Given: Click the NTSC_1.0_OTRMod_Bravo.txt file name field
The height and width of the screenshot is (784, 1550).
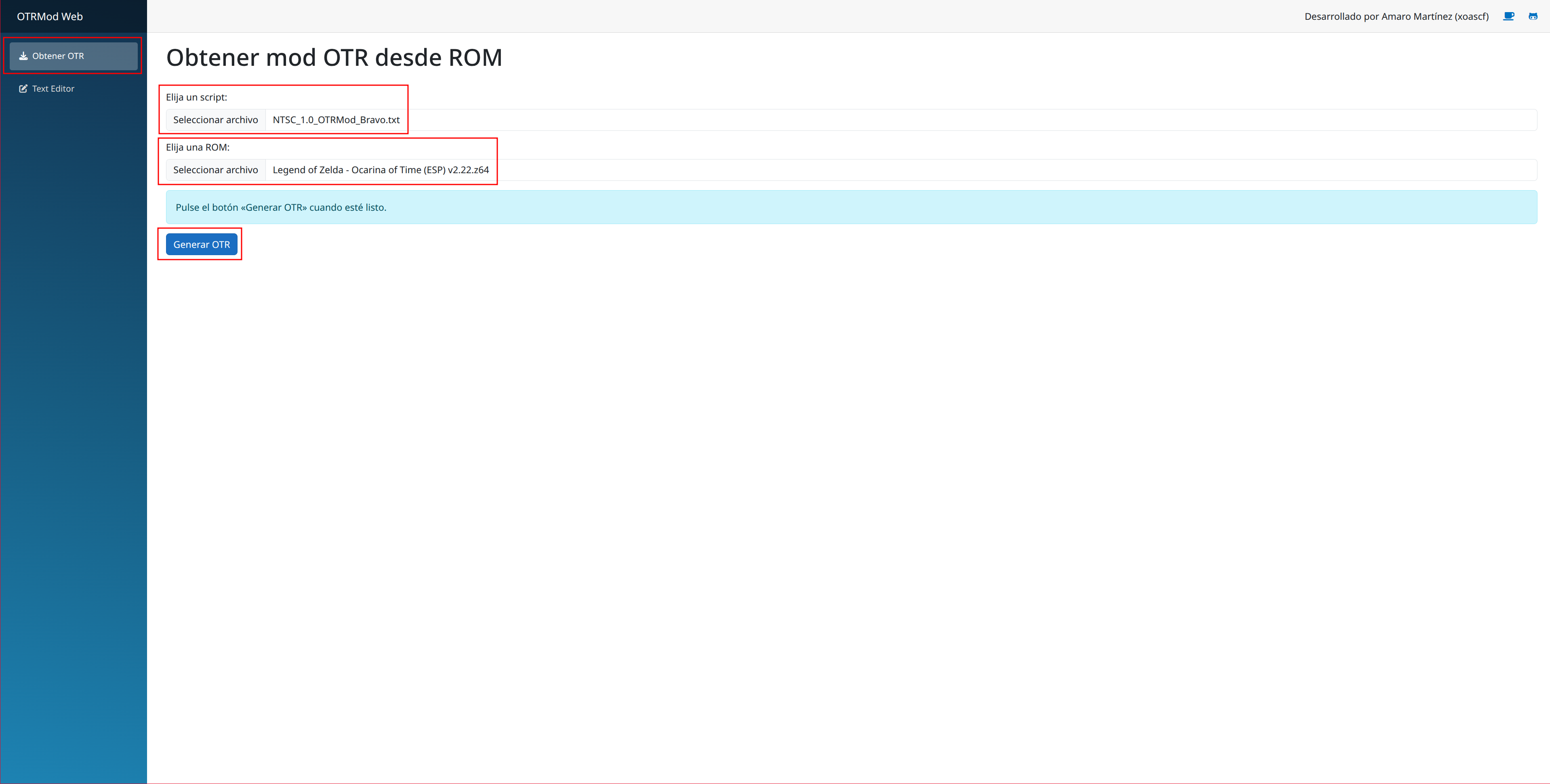Looking at the screenshot, I should point(336,119).
